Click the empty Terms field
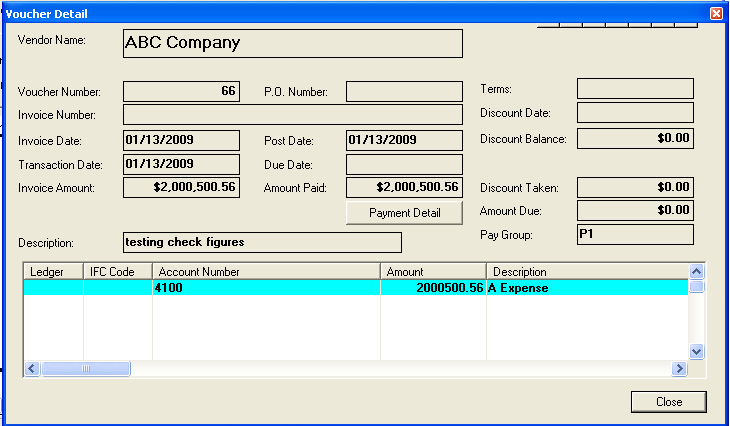Viewport: 730px width, 426px height. click(635, 89)
